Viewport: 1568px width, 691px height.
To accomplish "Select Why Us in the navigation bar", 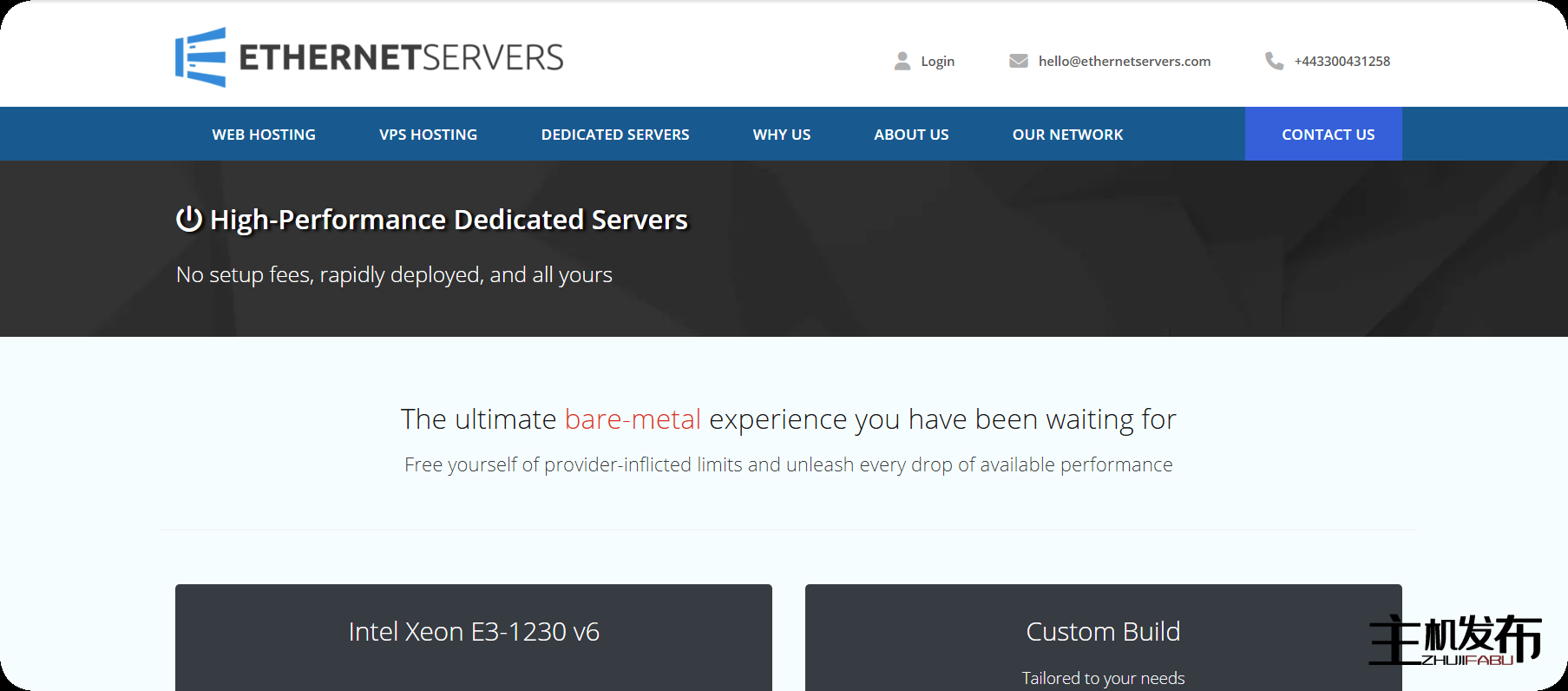I will coord(781,135).
